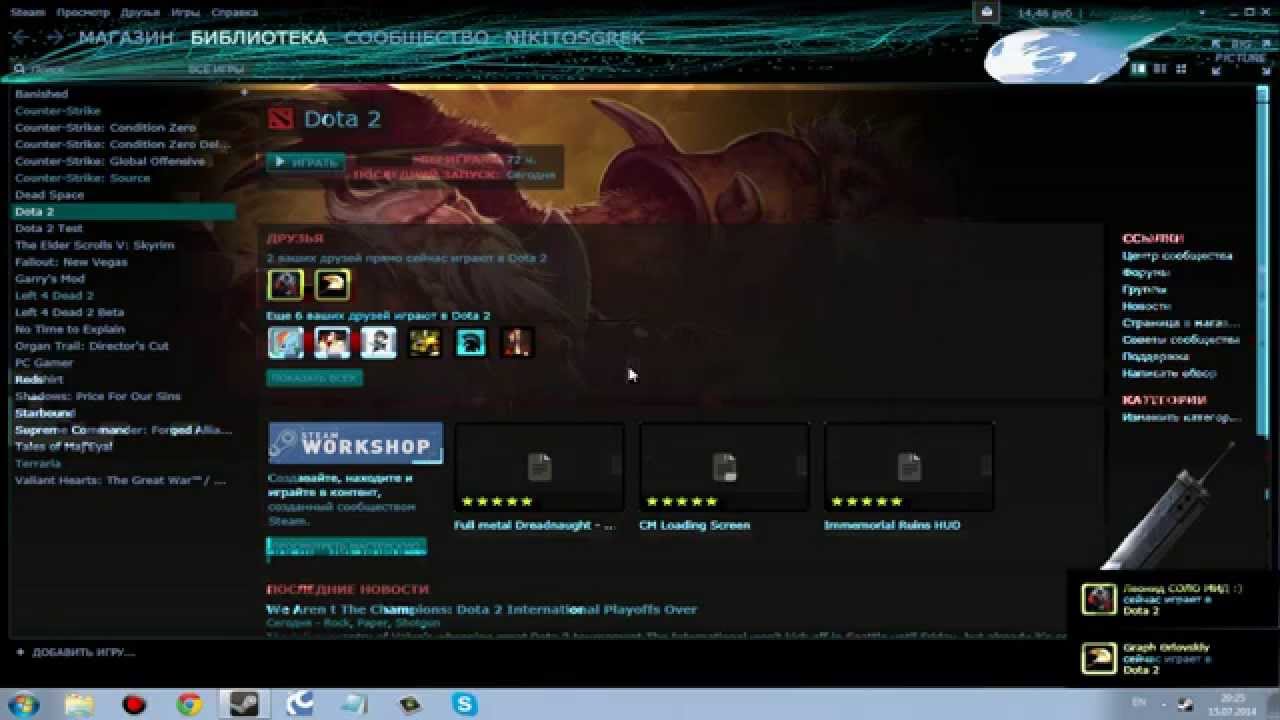The width and height of the screenshot is (1280, 720).
Task: Open CM Loading Screen workshop thumbnail
Action: tap(724, 467)
